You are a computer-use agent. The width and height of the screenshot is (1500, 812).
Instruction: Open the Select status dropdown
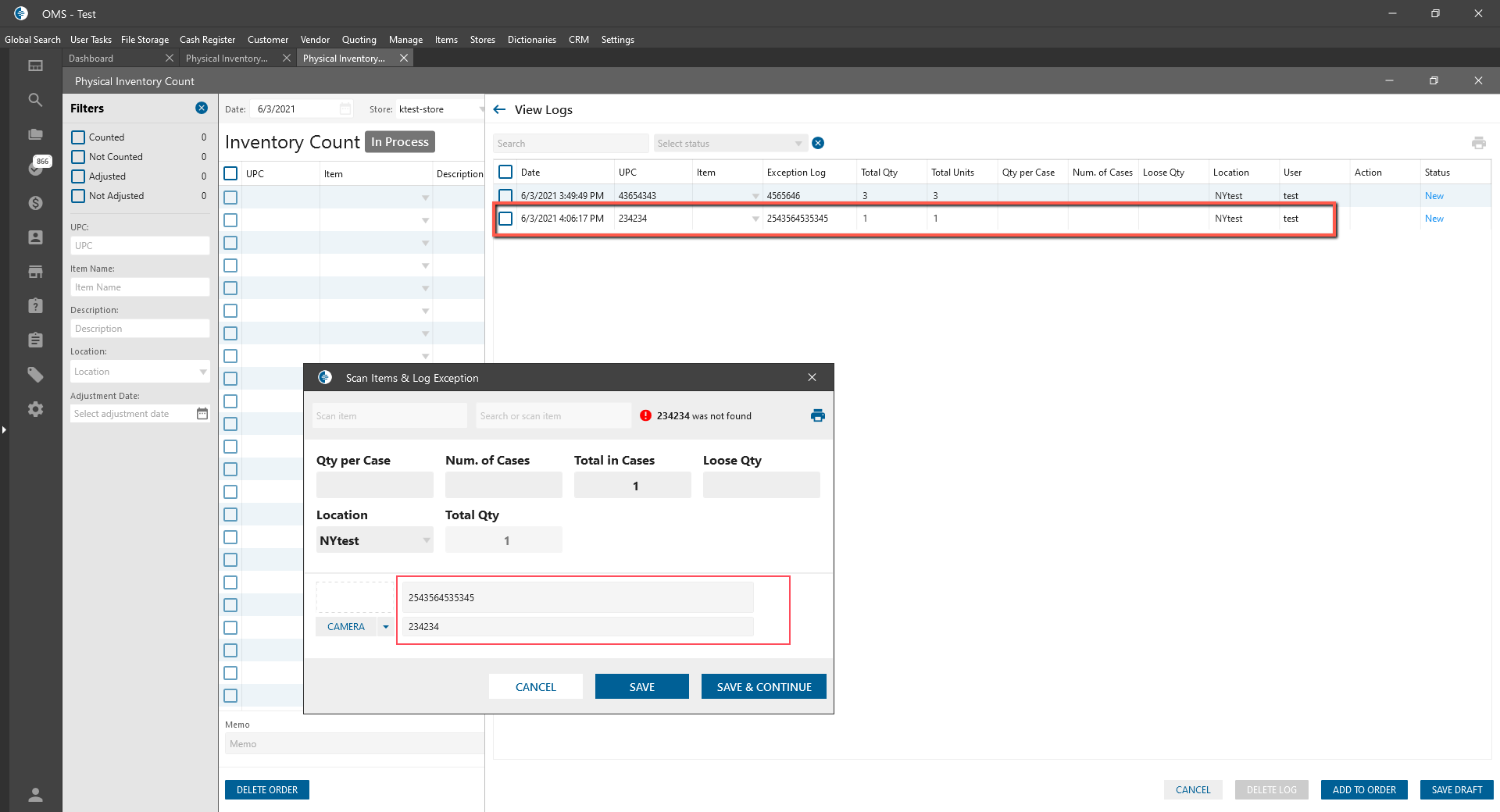coord(729,144)
